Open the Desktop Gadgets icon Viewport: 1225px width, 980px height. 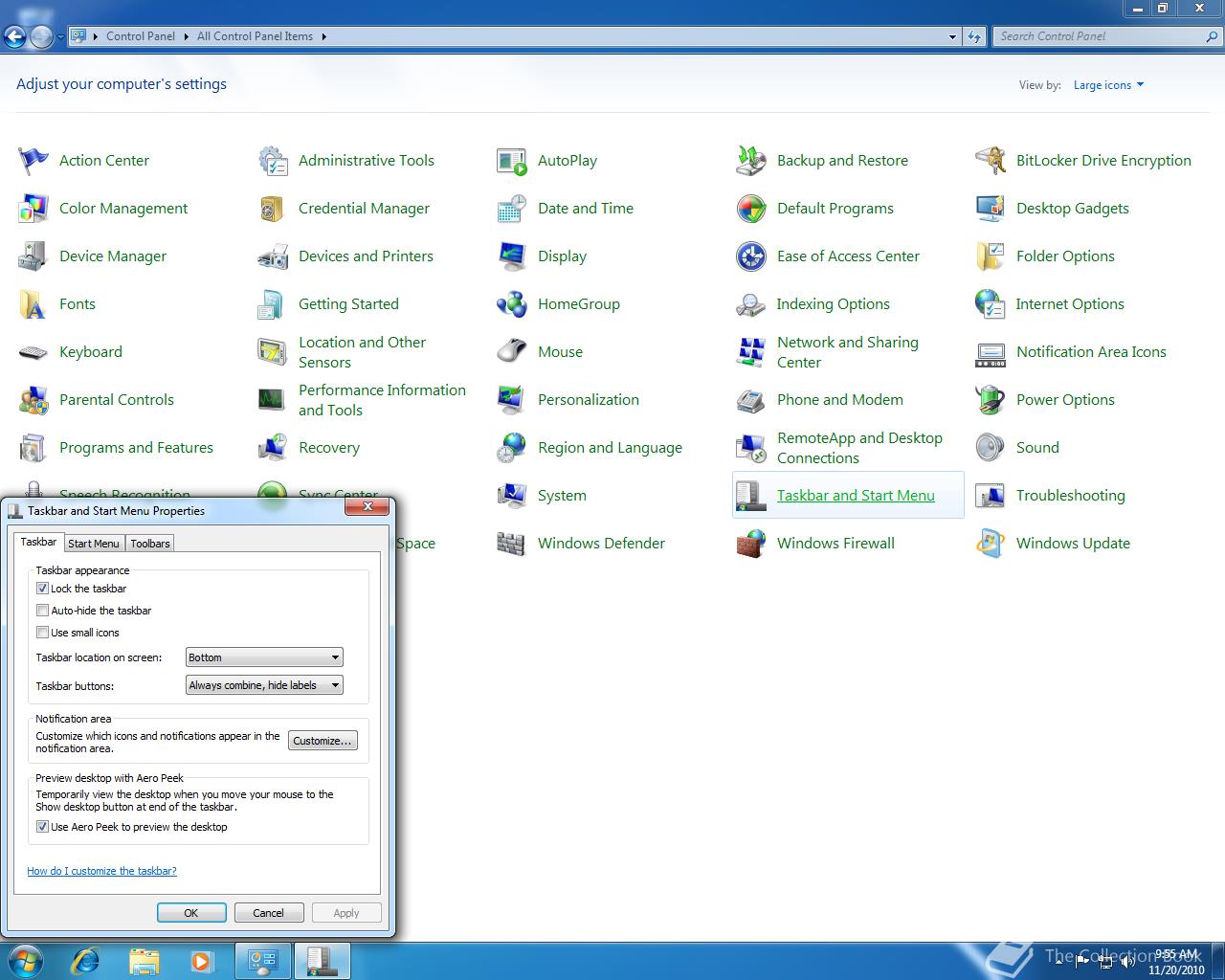click(x=991, y=209)
